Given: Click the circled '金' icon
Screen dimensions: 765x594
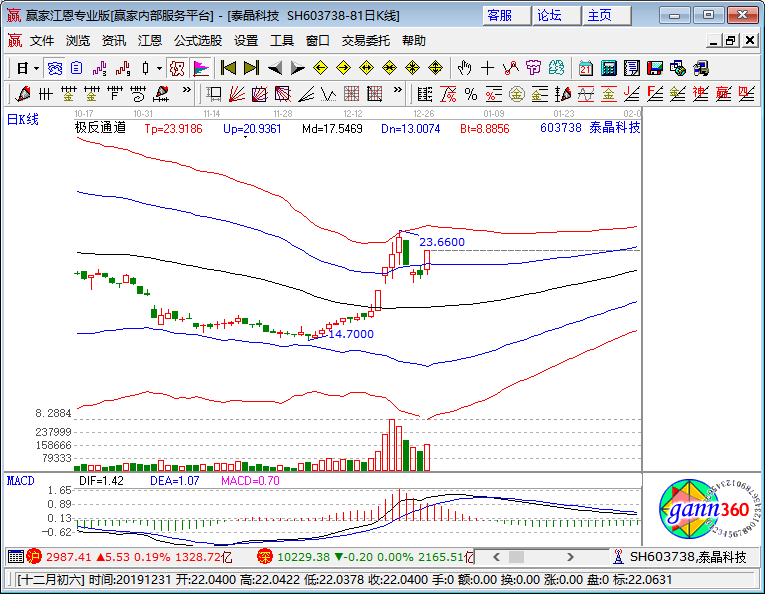Looking at the screenshot, I should click(517, 94).
